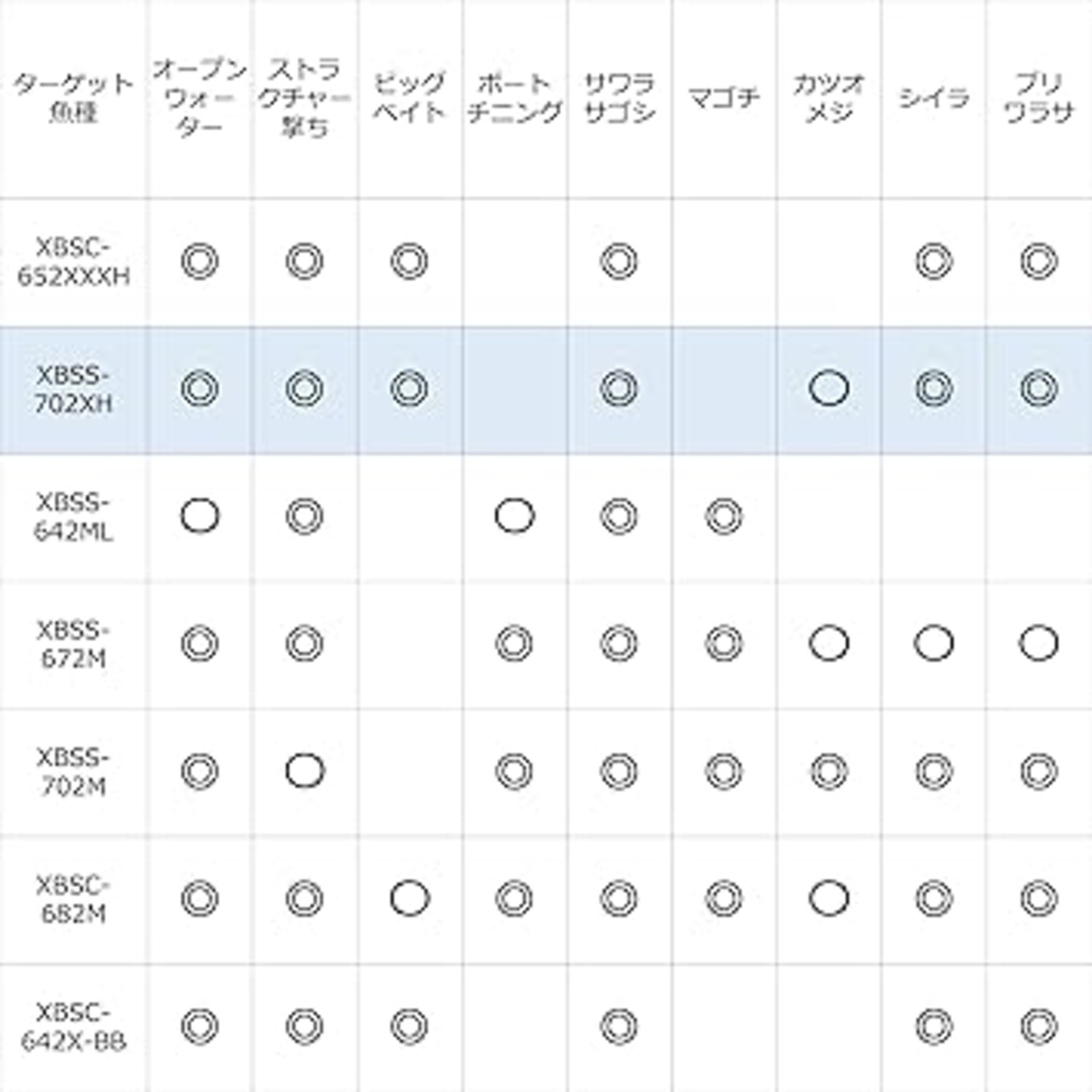Select the single circle for XBSS-642ML under オープンウォーター
Image resolution: width=1092 pixels, height=1092 pixels.
pos(200,516)
